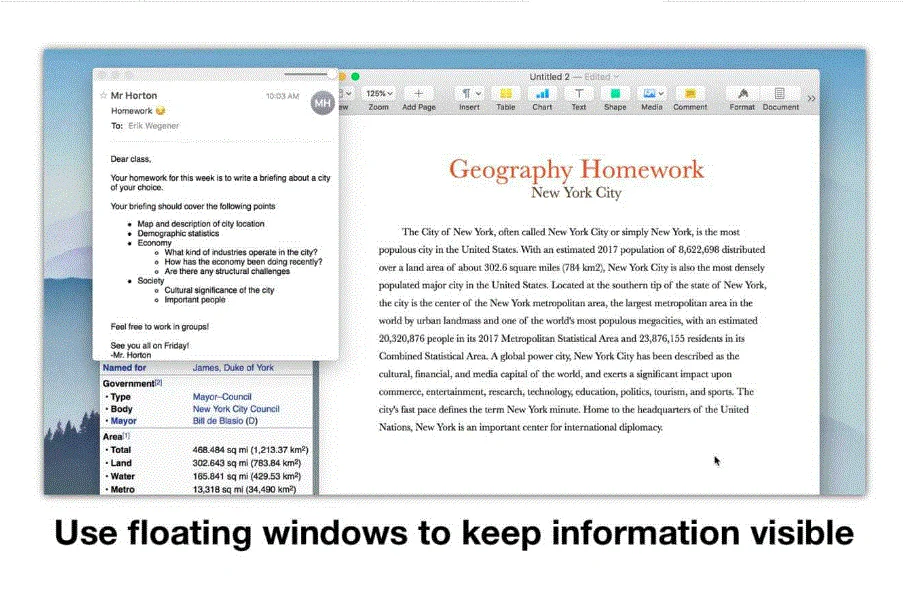Click the blue Mayor link label

(x=123, y=421)
